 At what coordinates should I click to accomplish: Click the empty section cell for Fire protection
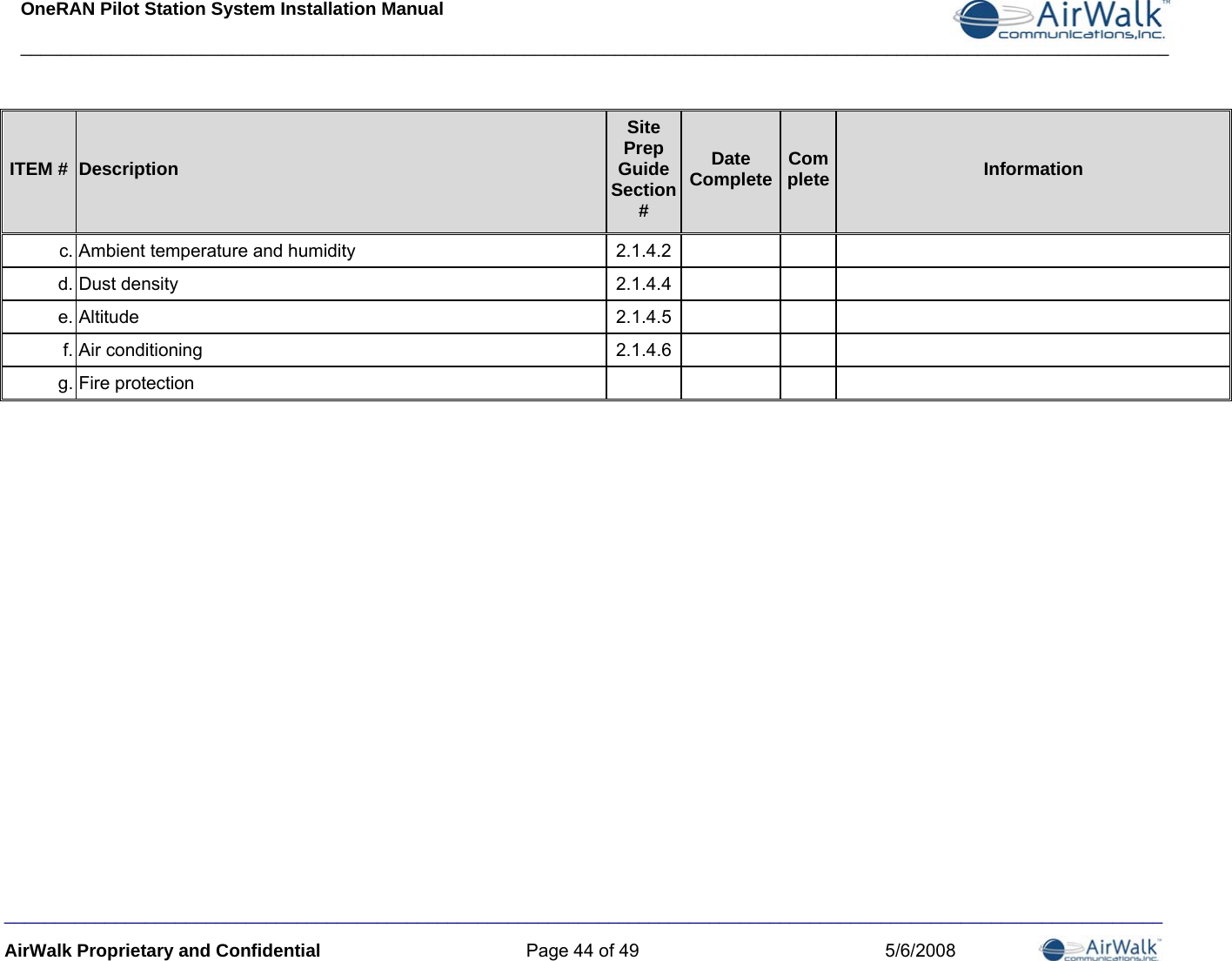[x=644, y=383]
